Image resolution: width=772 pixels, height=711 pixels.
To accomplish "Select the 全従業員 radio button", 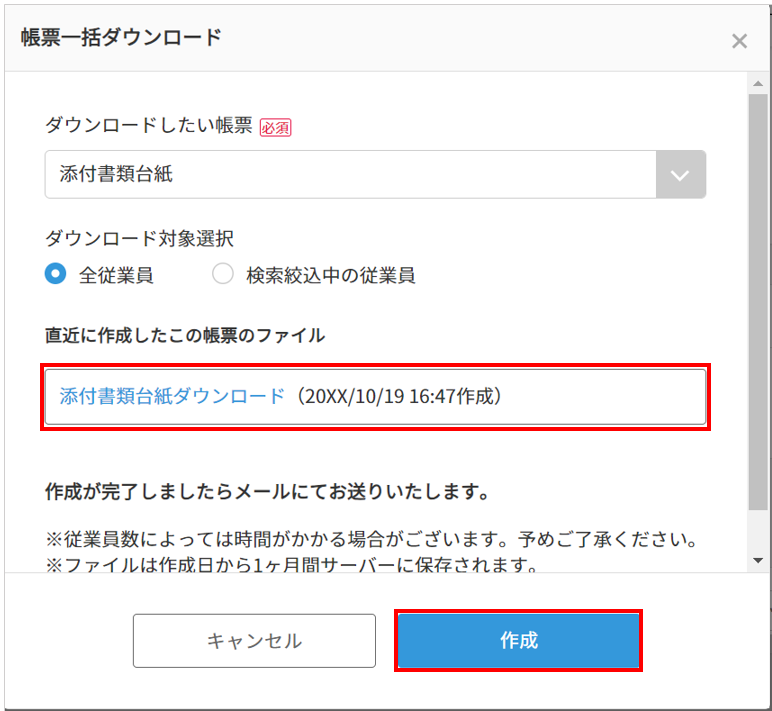I will [56, 275].
